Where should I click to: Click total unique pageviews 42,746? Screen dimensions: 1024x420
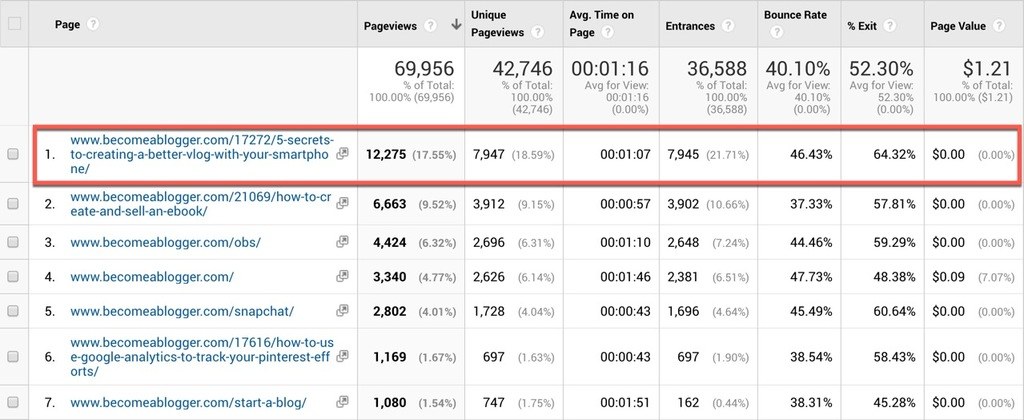(522, 68)
